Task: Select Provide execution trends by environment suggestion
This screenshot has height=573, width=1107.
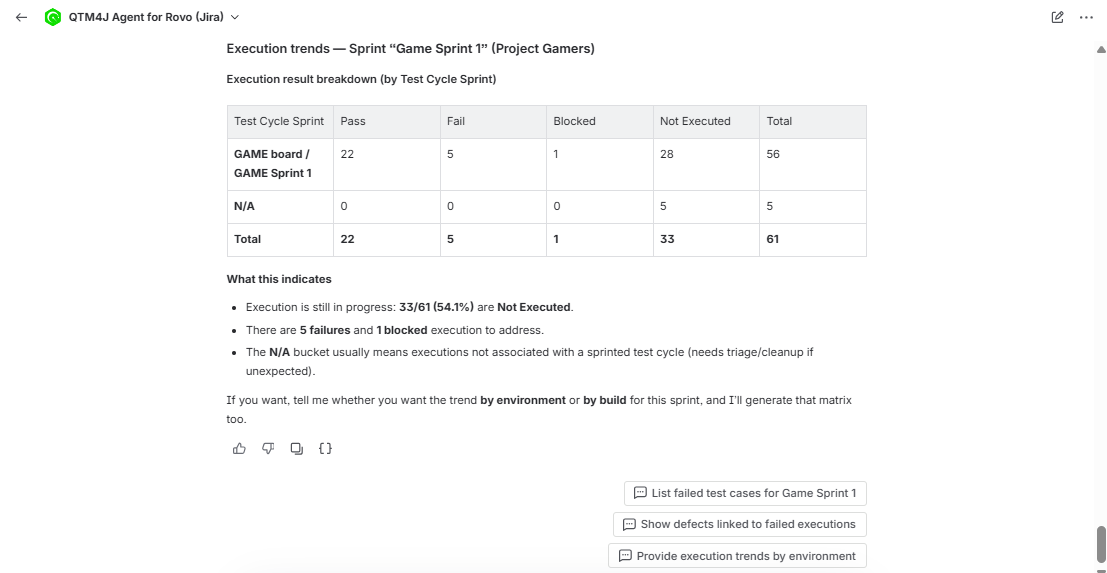Action: tap(737, 555)
